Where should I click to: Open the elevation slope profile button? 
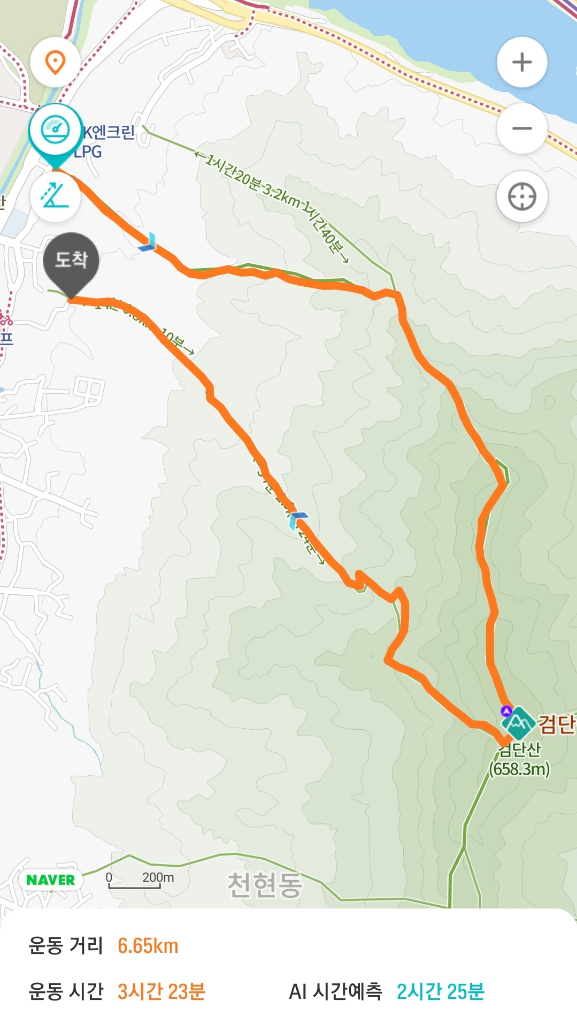[x=55, y=196]
